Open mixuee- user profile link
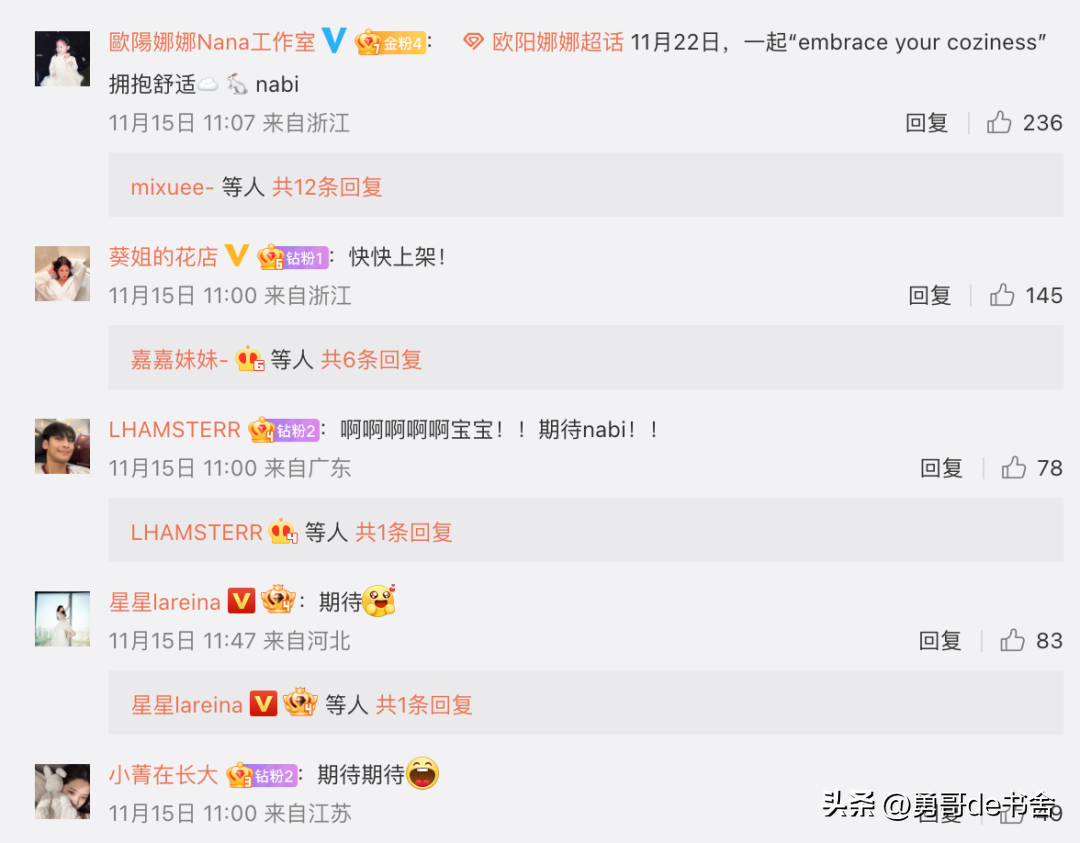The height and width of the screenshot is (843, 1080). point(172,187)
